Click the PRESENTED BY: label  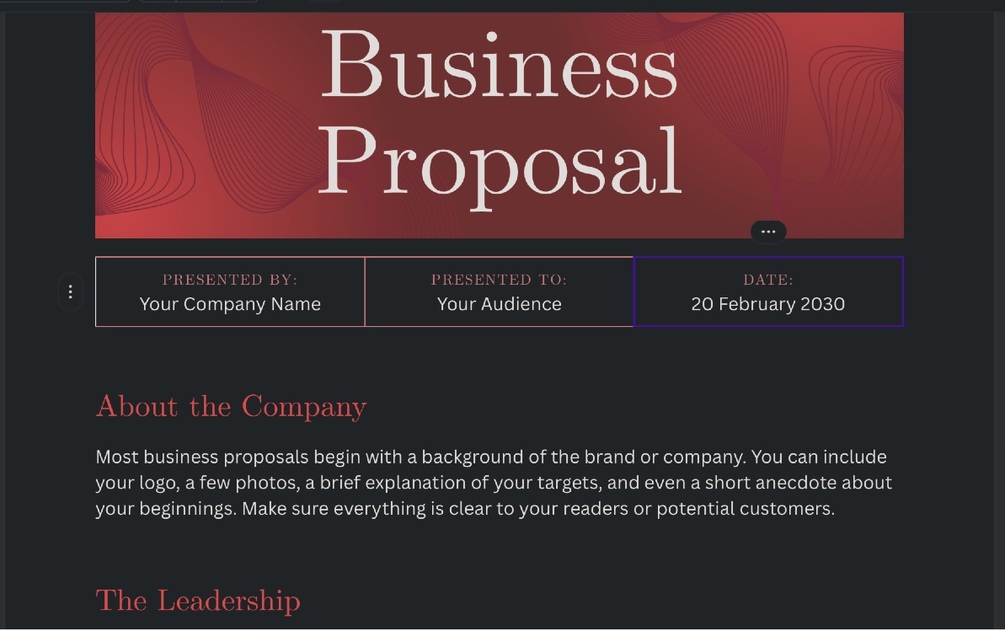(x=229, y=280)
